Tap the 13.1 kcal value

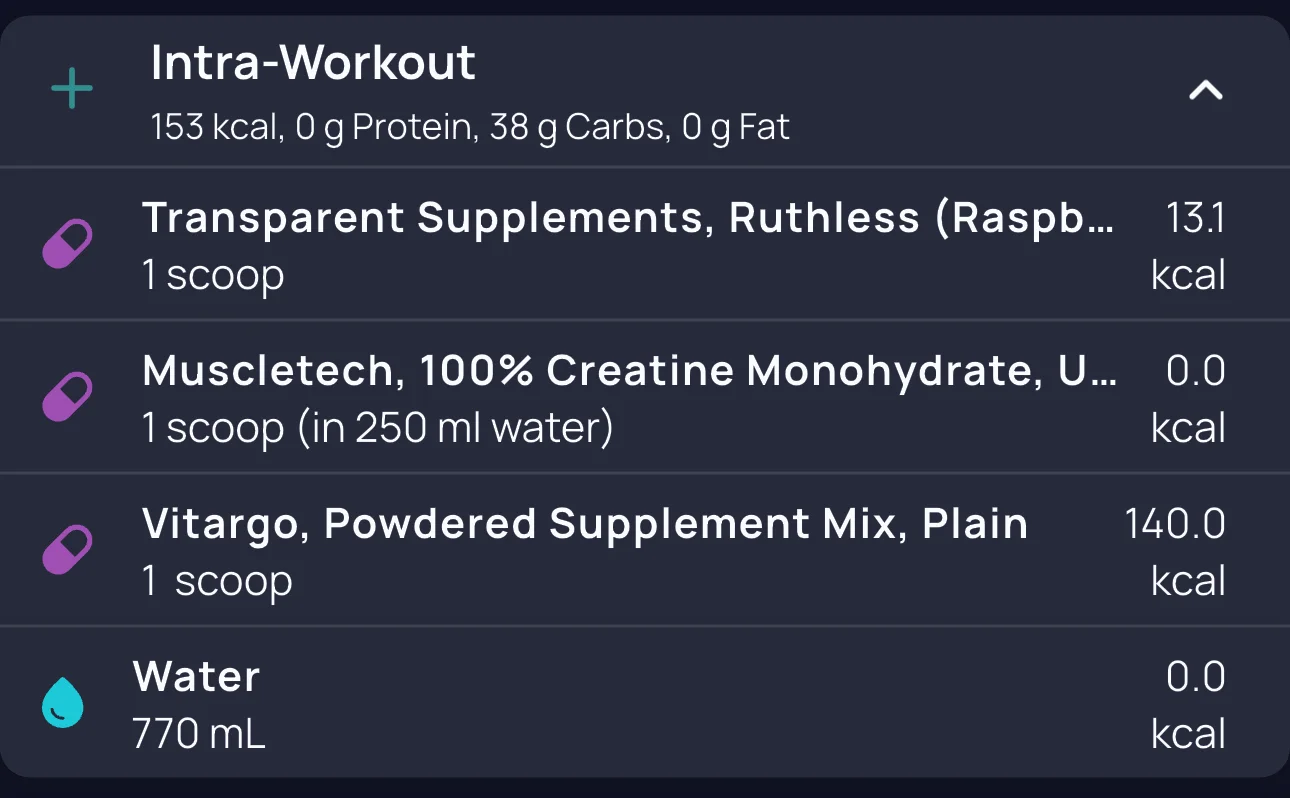[1189, 245]
